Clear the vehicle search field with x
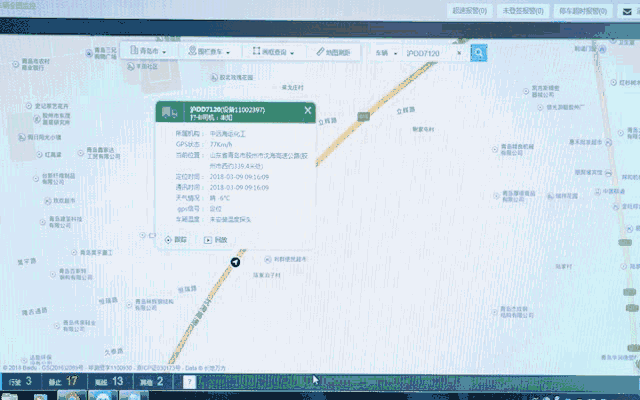The height and width of the screenshot is (400, 640). pos(459,53)
